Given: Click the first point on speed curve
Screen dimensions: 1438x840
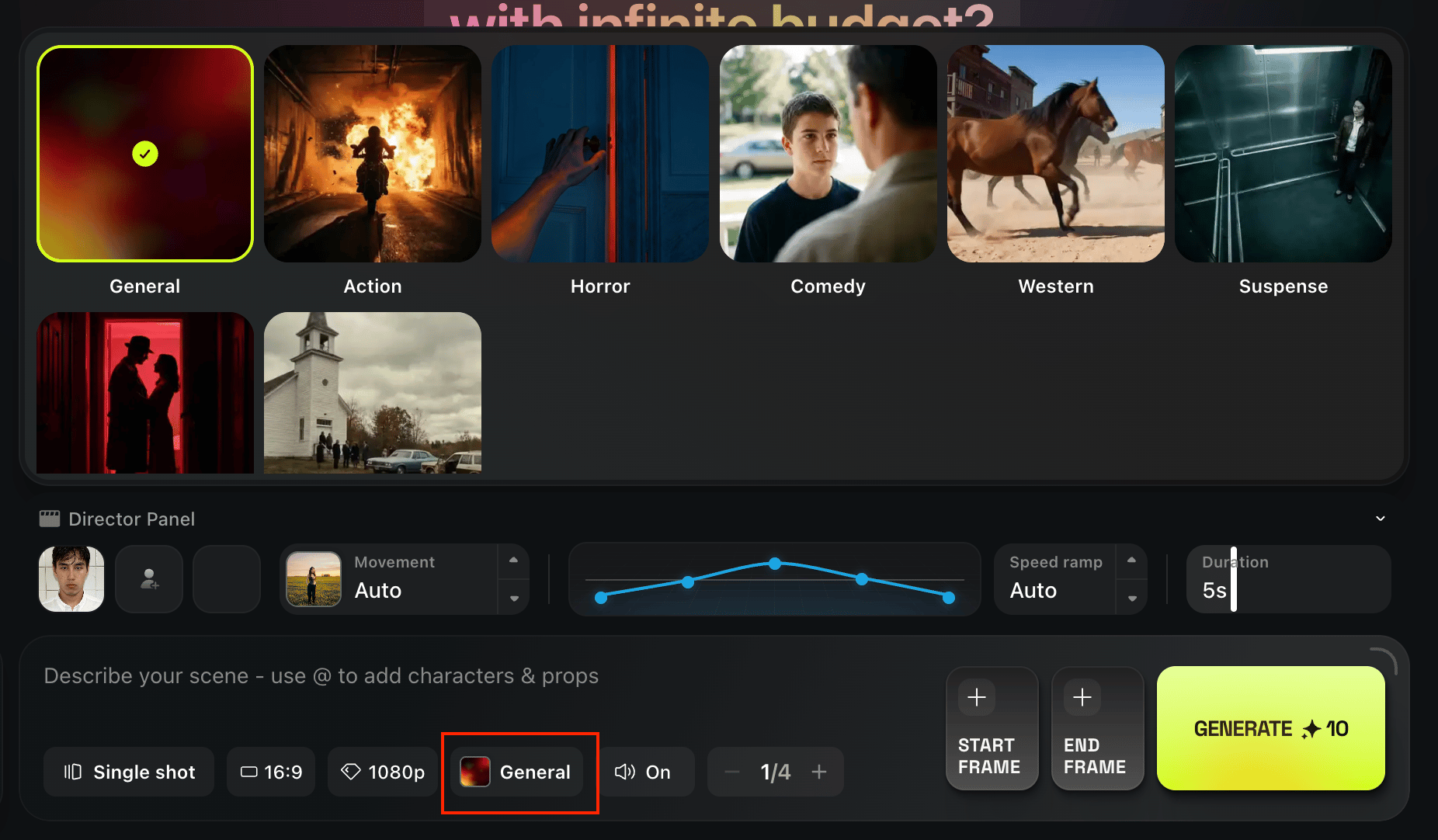Looking at the screenshot, I should coord(601,598).
